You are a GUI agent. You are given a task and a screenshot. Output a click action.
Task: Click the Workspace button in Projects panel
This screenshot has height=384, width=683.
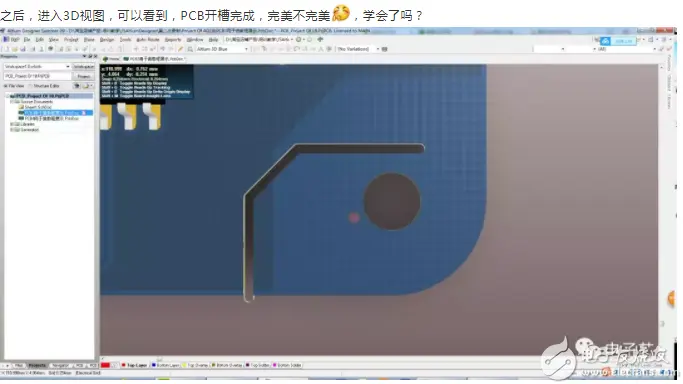83,67
